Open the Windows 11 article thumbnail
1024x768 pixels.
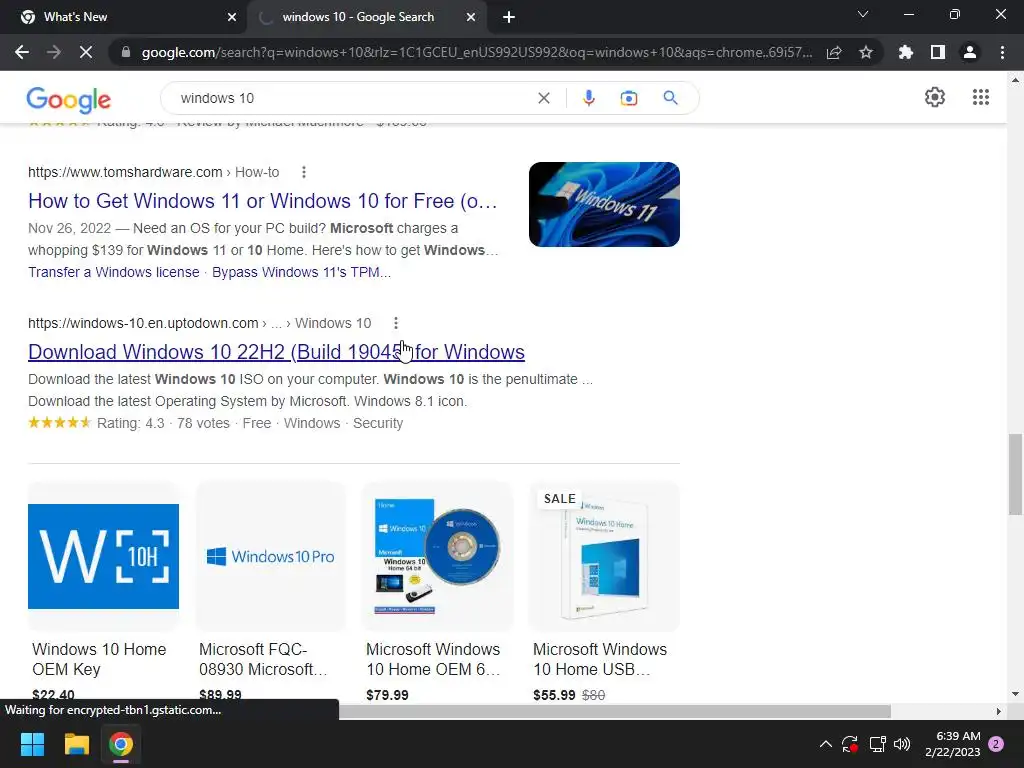point(604,204)
